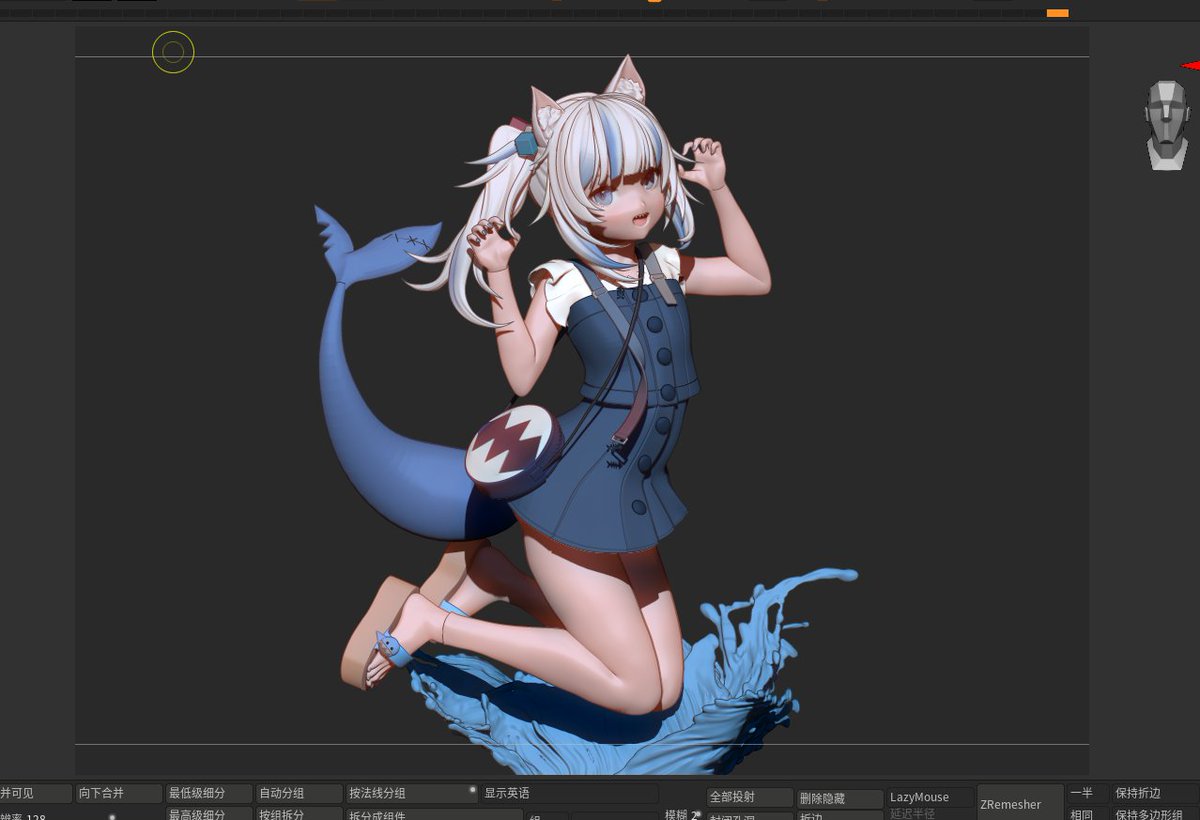Screen dimensions: 1200x820
Task: Toggle LazyMouse on or off
Action: (x=930, y=797)
